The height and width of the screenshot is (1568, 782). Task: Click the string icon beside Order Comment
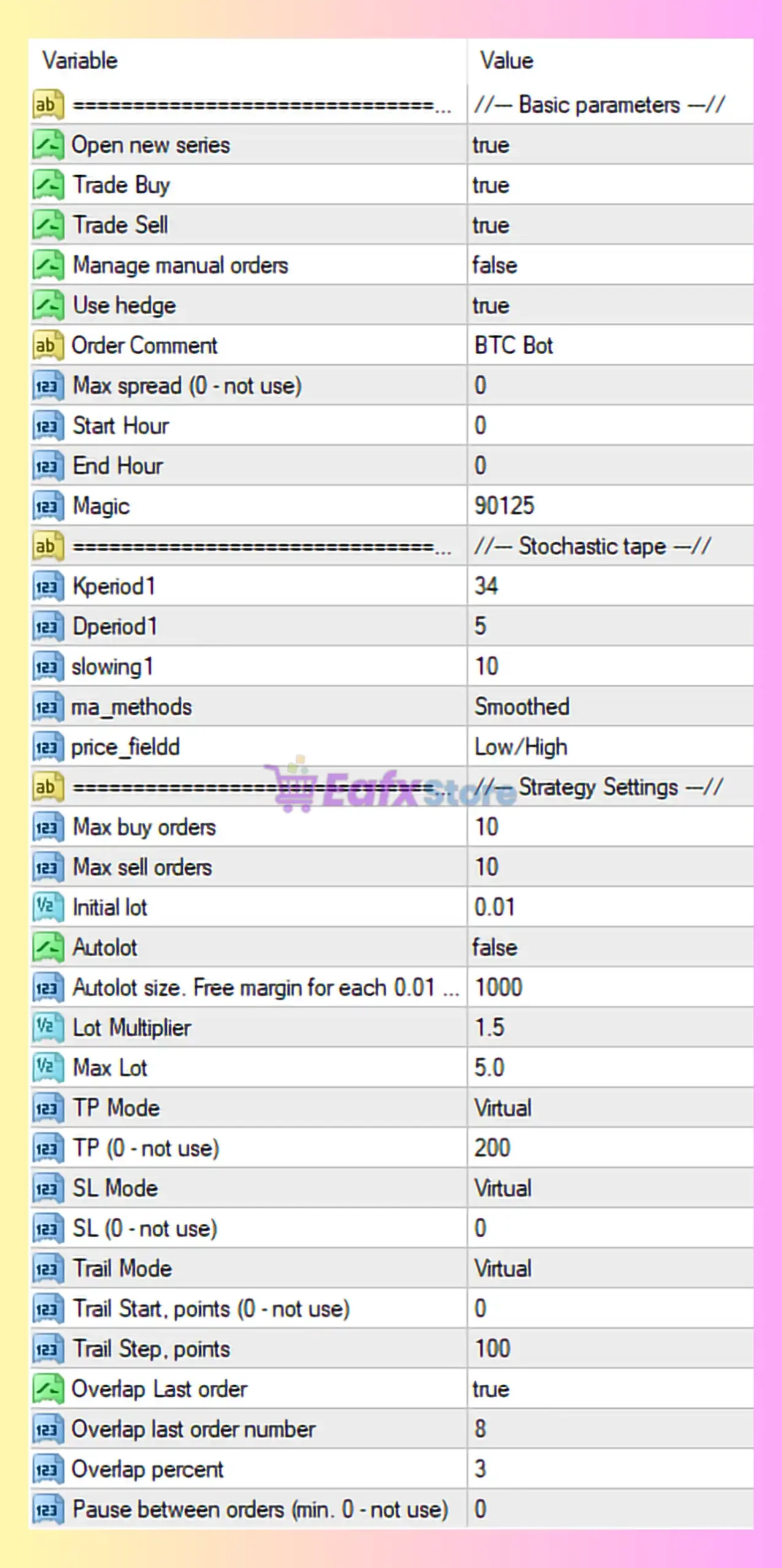tap(48, 345)
